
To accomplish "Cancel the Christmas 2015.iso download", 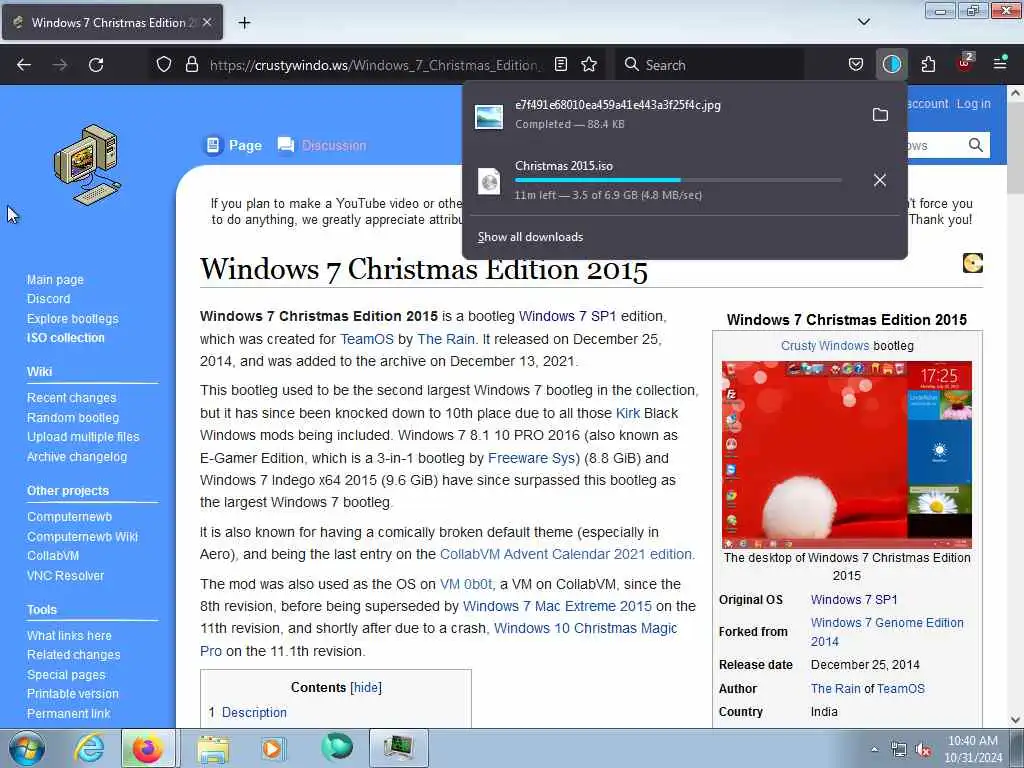I will 880,180.
